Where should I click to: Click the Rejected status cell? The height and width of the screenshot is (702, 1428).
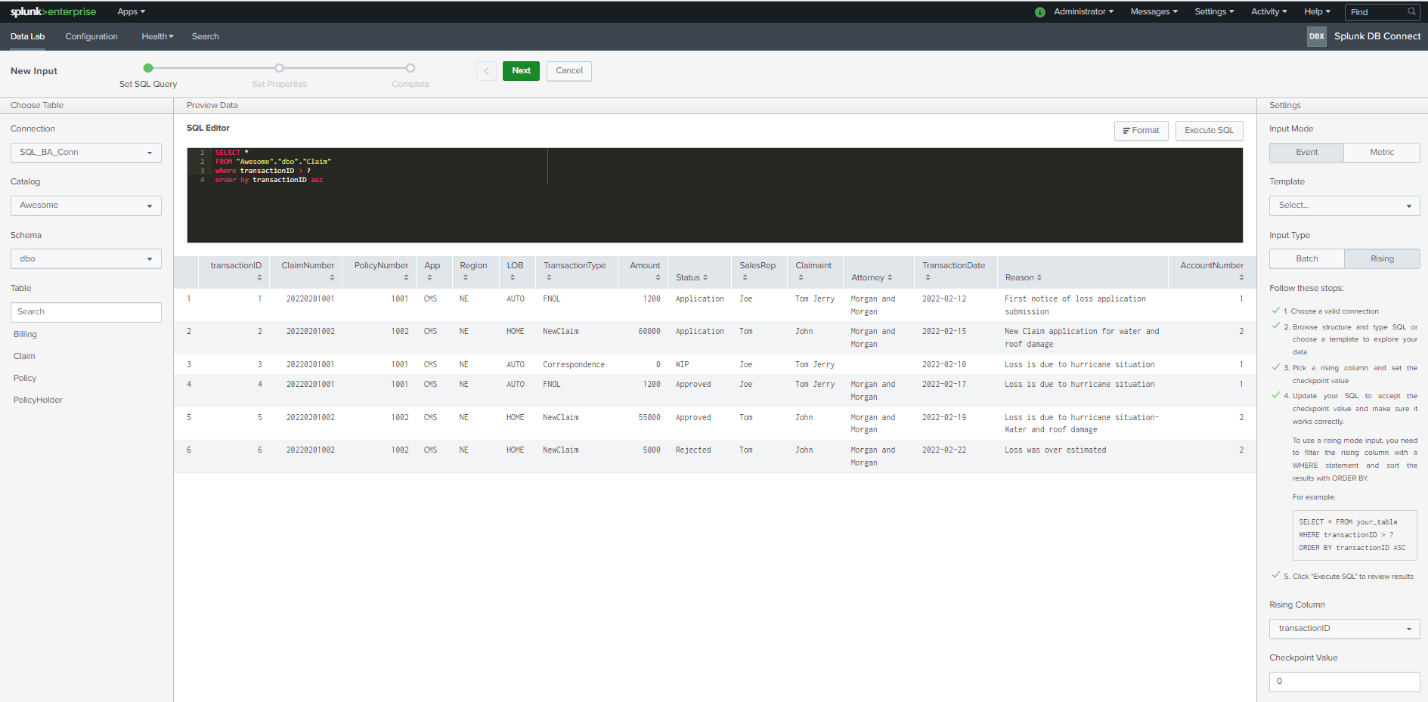click(x=693, y=450)
